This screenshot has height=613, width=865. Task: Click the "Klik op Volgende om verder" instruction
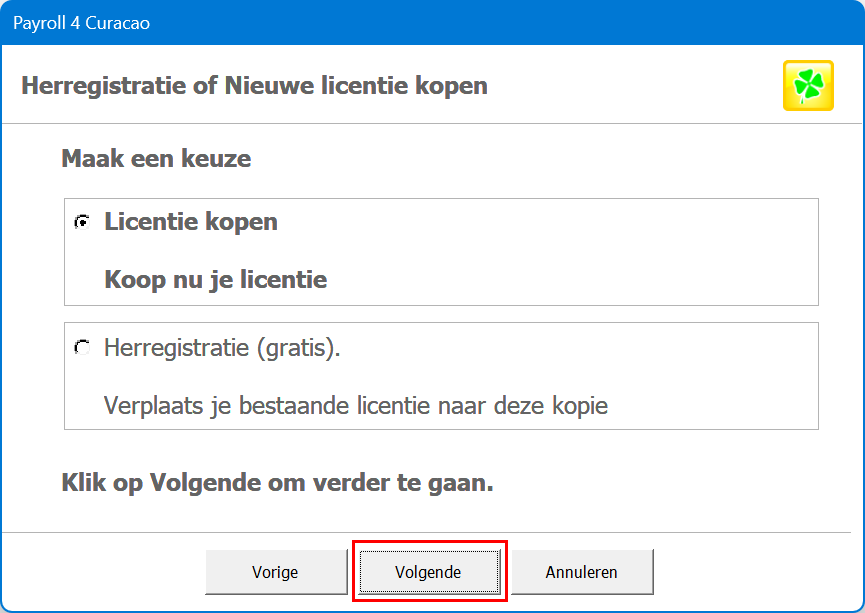[278, 484]
